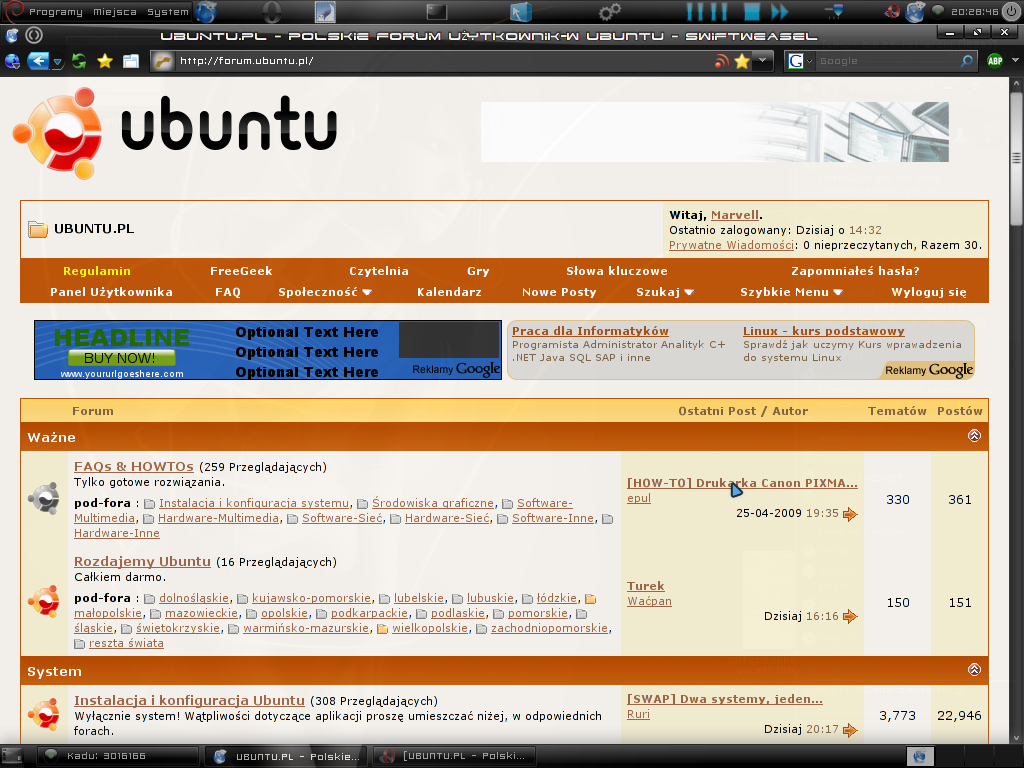Click the Wyloguj się logout link
Screen dimensions: 1024x768
929,293
